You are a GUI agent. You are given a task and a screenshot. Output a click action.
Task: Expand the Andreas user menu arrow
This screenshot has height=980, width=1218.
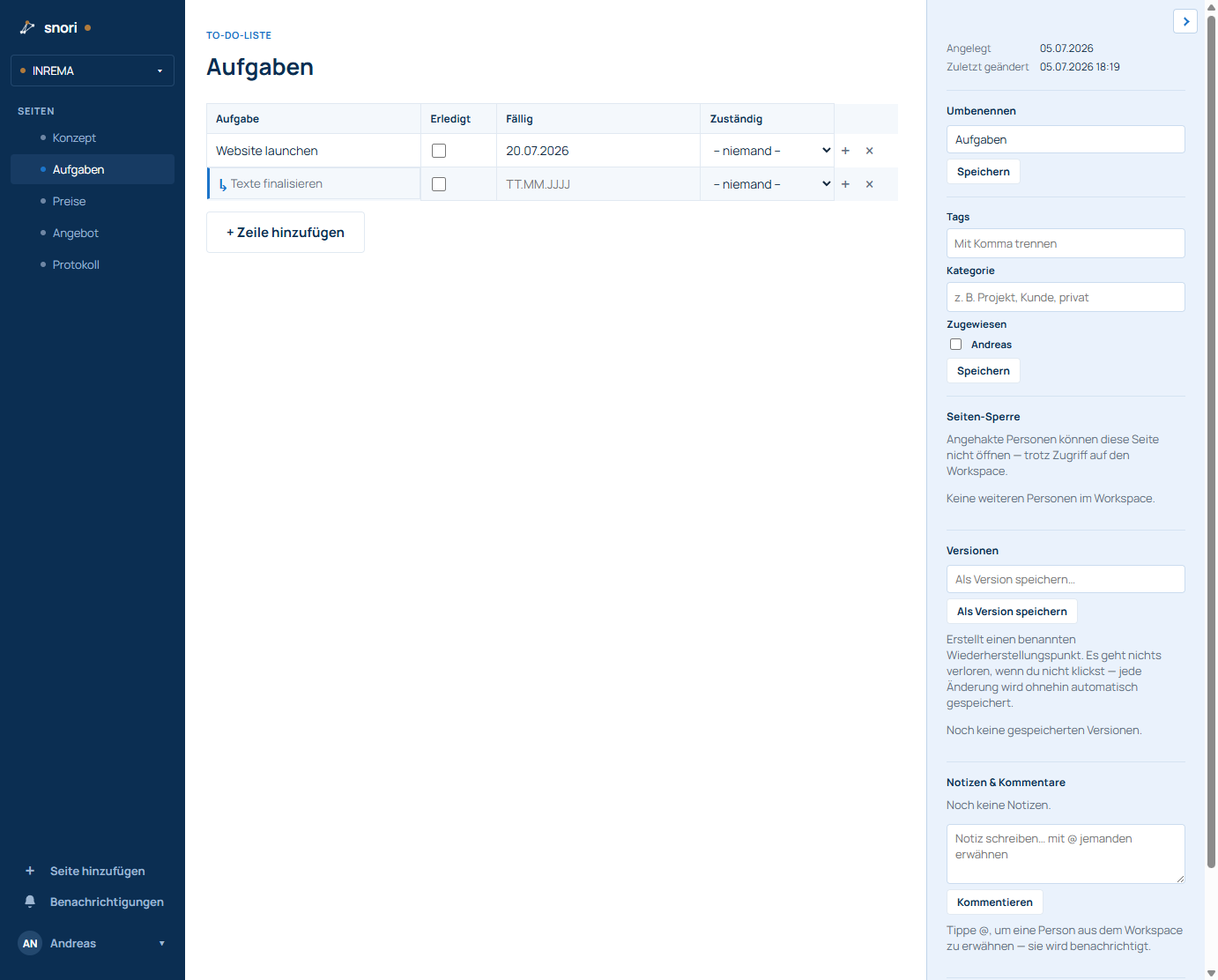[161, 943]
